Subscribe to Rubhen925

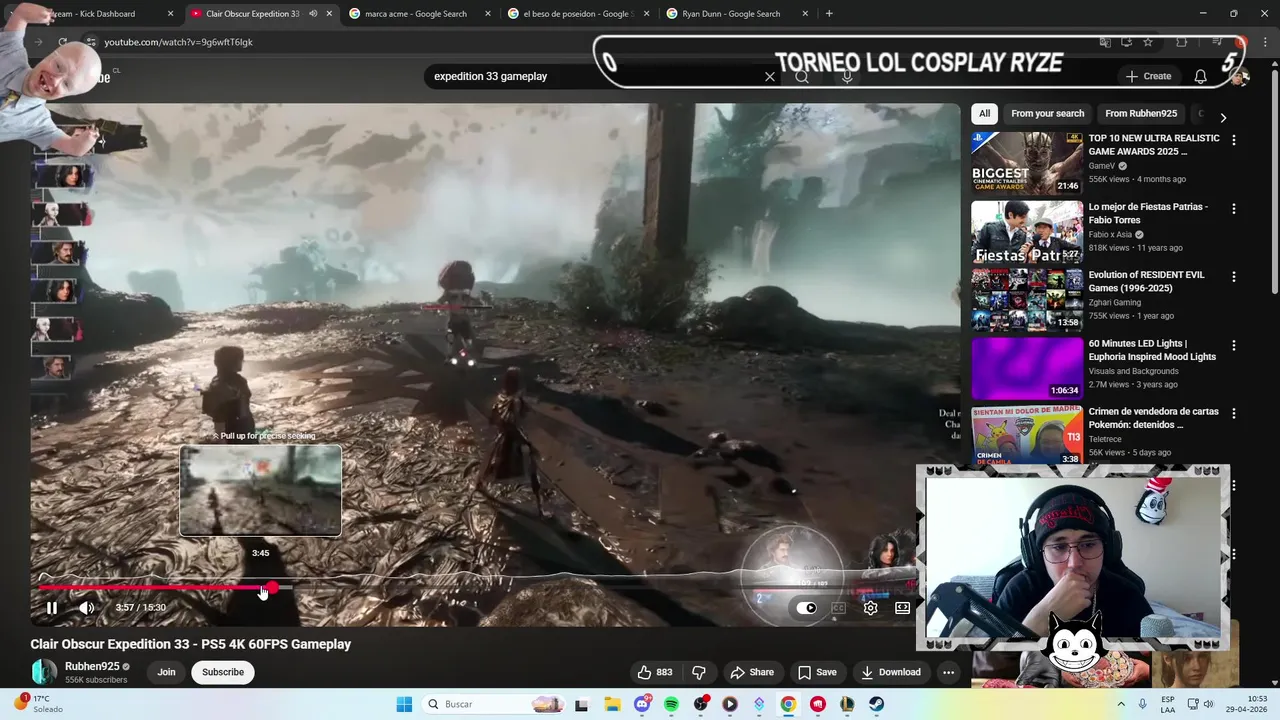point(223,672)
